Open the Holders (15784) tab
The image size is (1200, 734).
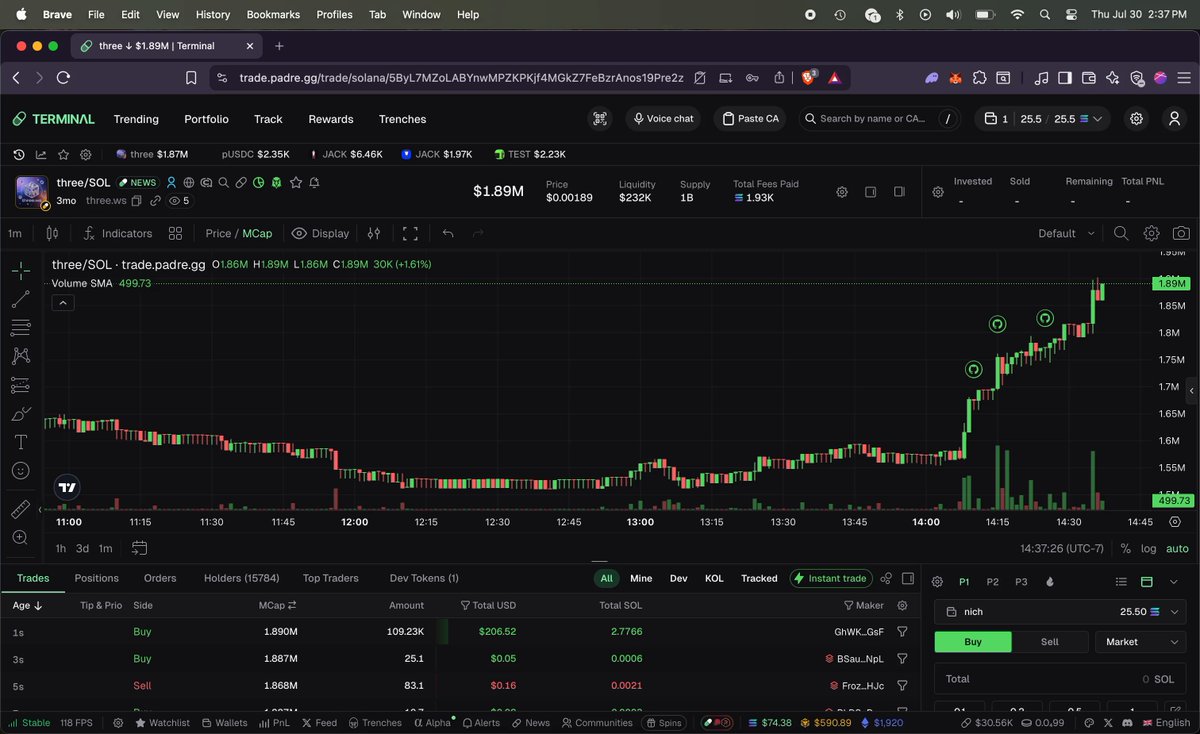pyautogui.click(x=241, y=578)
